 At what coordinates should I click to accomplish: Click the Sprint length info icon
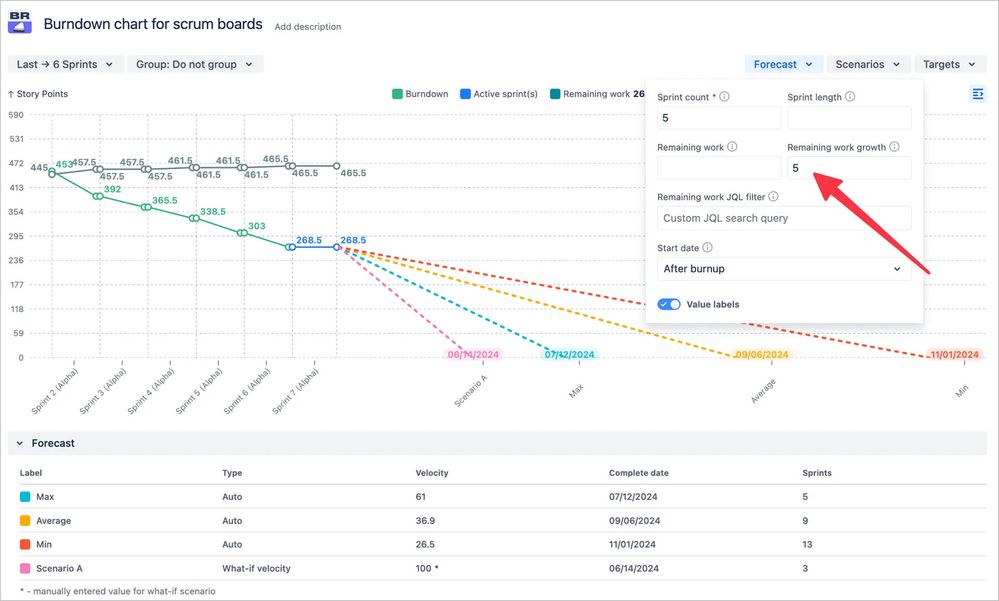click(850, 97)
